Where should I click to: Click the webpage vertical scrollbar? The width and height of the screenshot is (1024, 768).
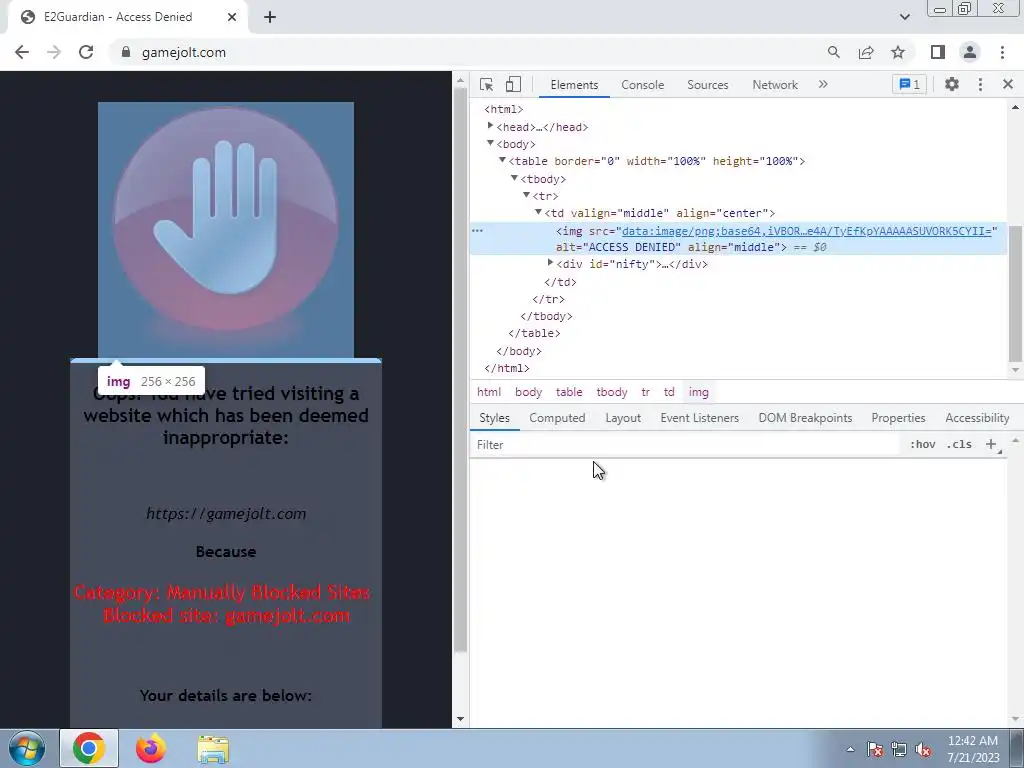(460, 369)
